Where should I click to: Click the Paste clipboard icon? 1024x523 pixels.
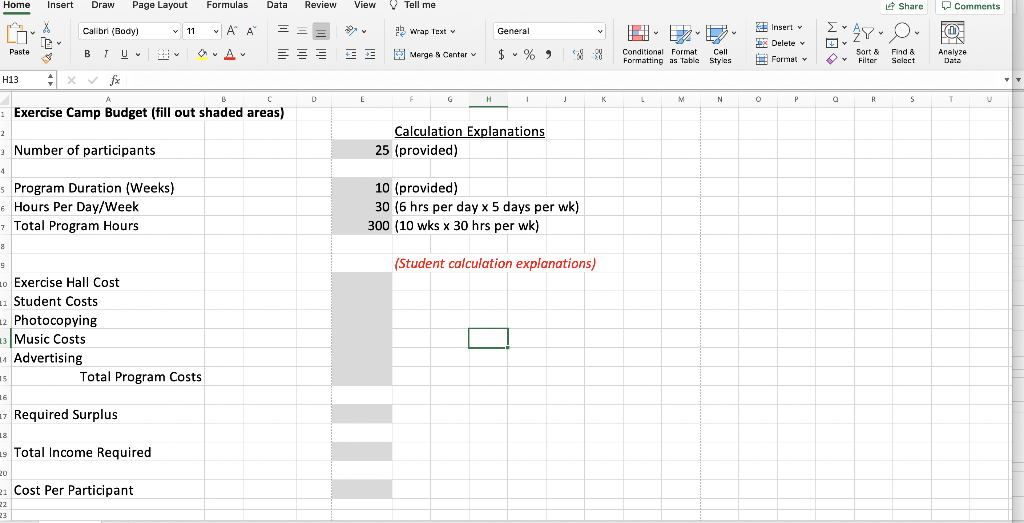coord(18,34)
